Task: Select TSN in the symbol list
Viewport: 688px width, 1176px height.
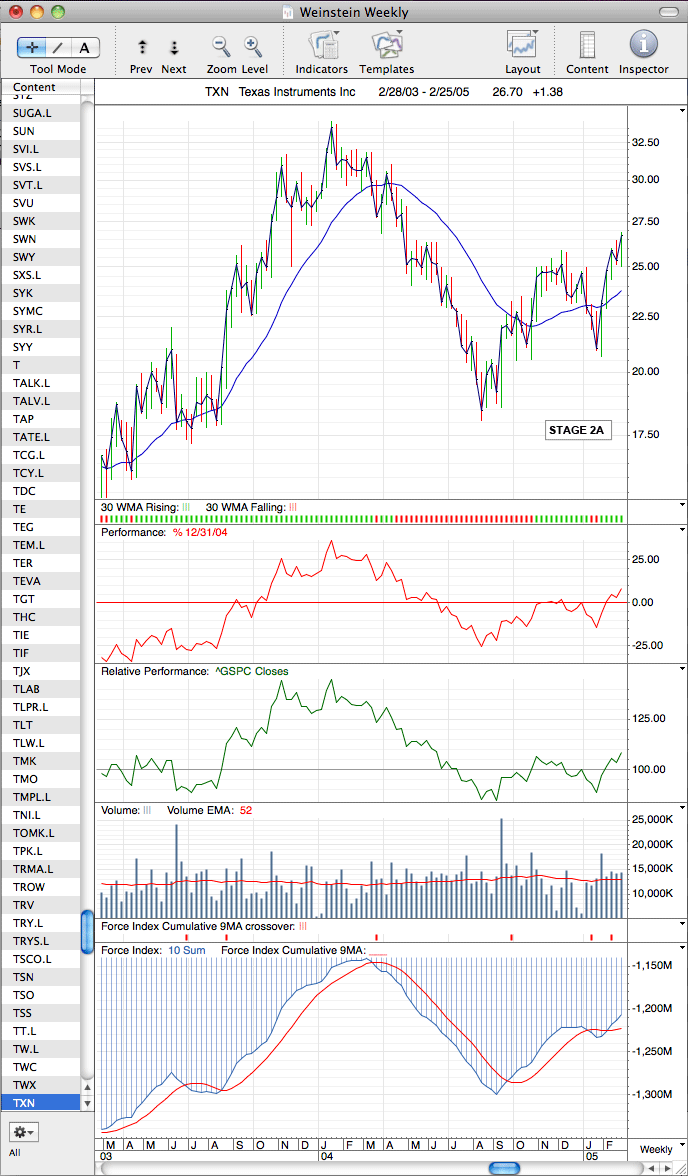Action: click(x=41, y=976)
